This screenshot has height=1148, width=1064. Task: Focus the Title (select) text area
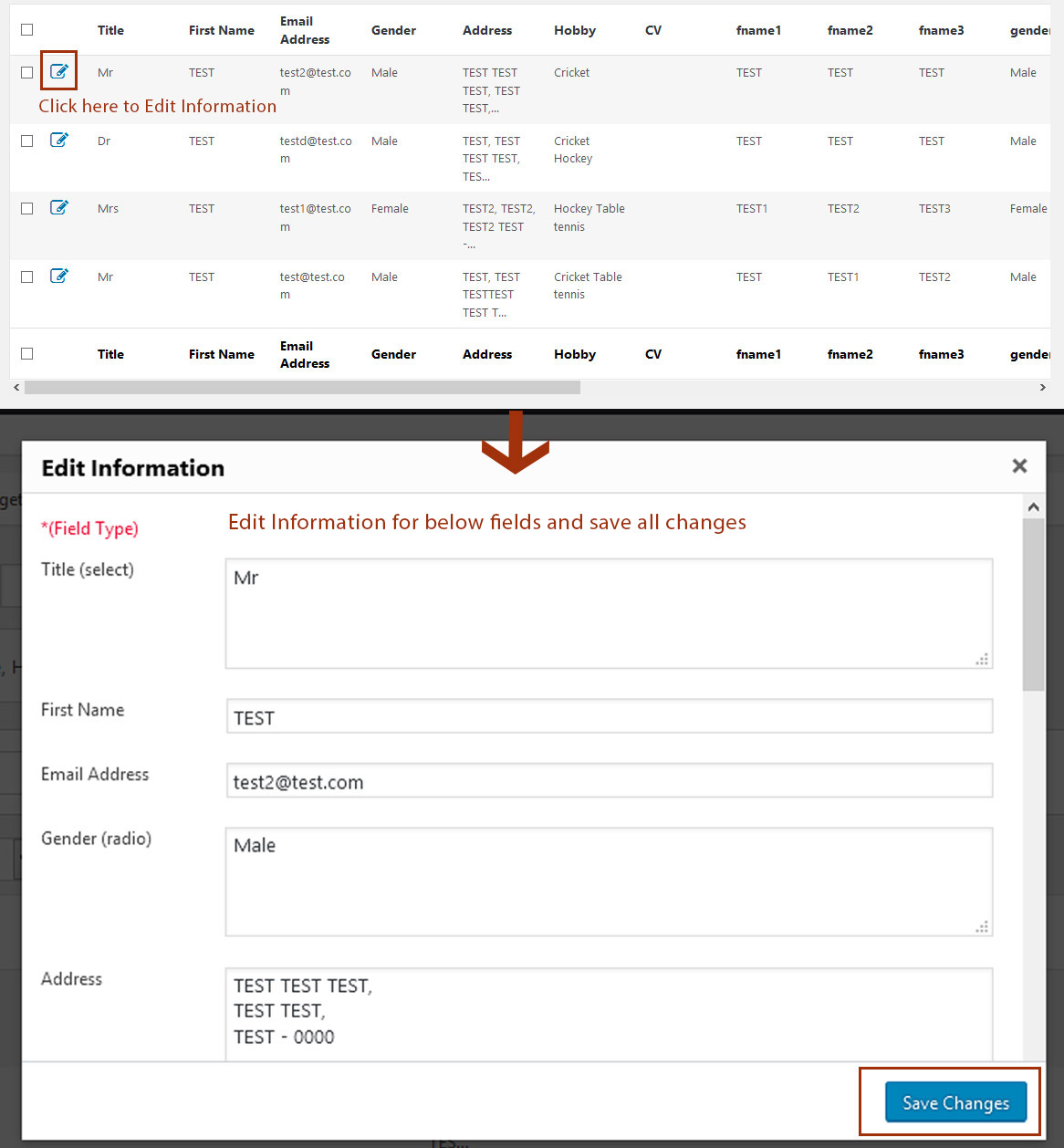click(609, 613)
